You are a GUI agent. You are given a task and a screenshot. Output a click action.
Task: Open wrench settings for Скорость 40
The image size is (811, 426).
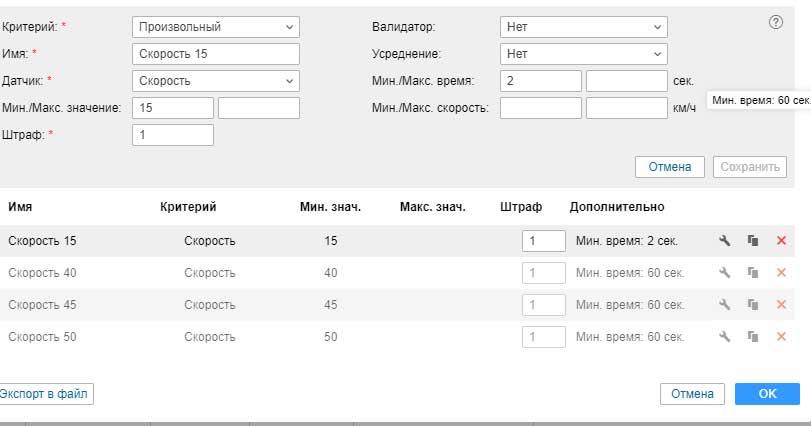tap(725, 273)
